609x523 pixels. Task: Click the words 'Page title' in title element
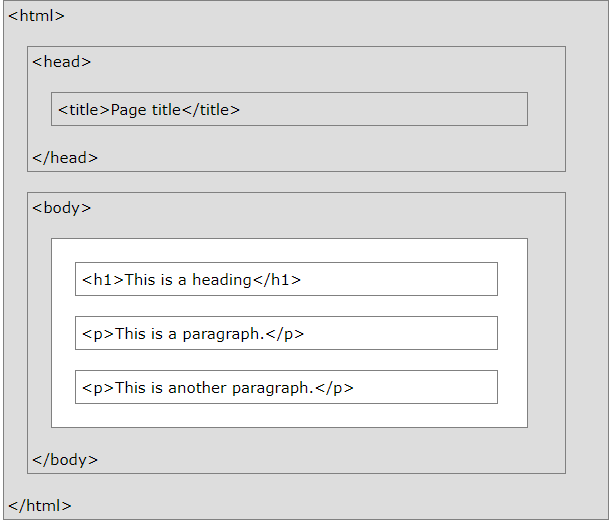point(146,110)
